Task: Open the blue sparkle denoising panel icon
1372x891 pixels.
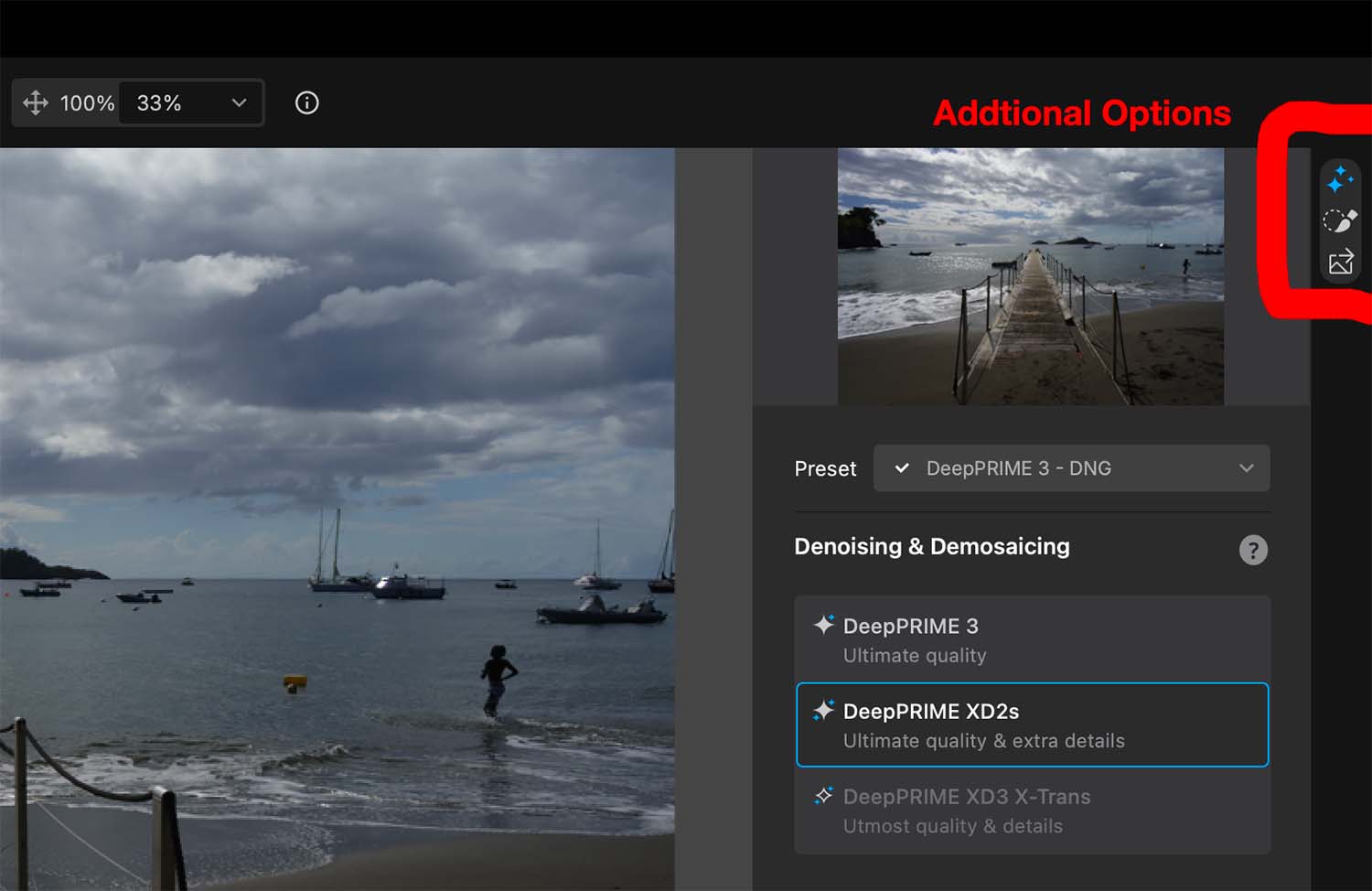Action: click(x=1340, y=179)
